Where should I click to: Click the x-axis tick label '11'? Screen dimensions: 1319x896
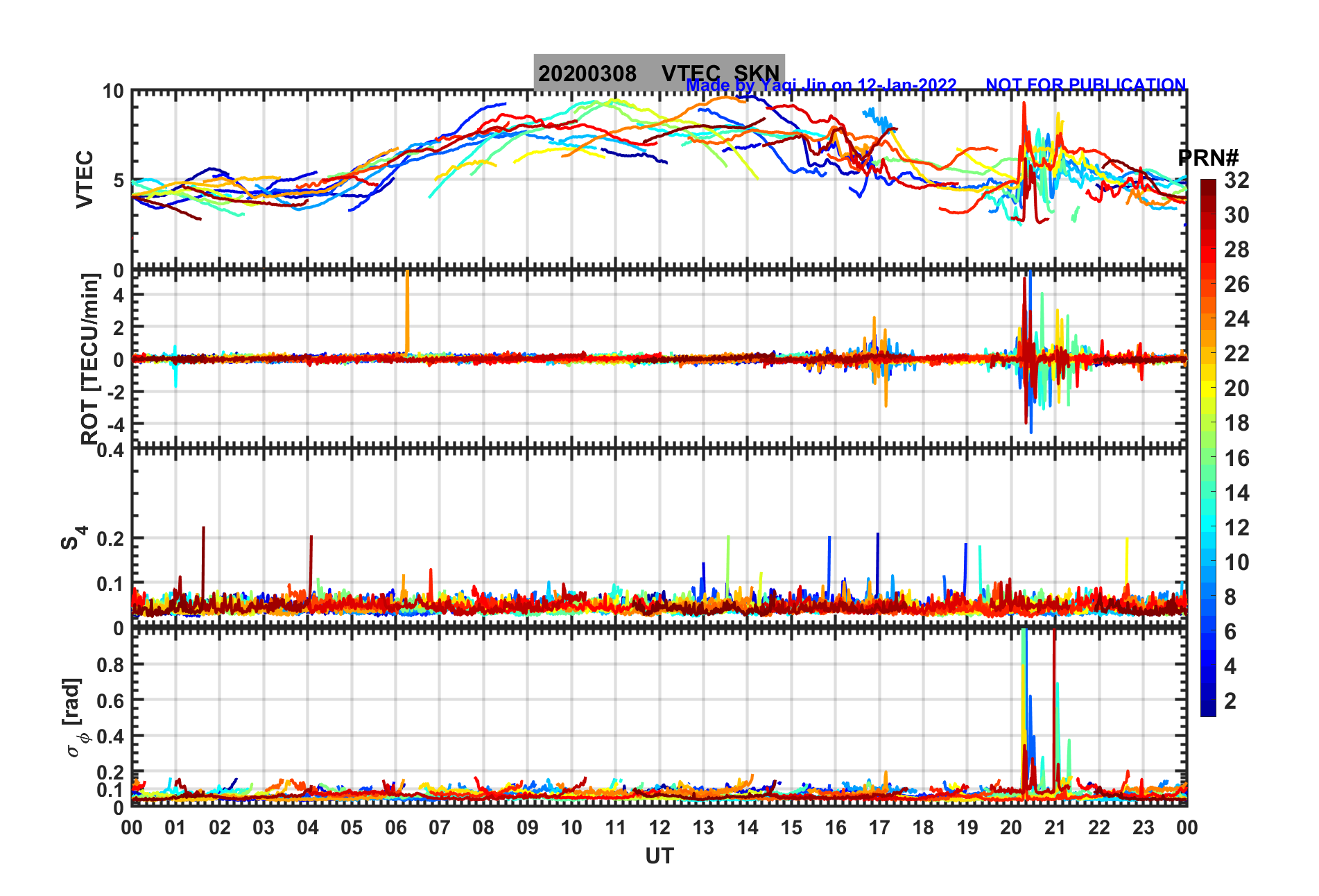616,827
